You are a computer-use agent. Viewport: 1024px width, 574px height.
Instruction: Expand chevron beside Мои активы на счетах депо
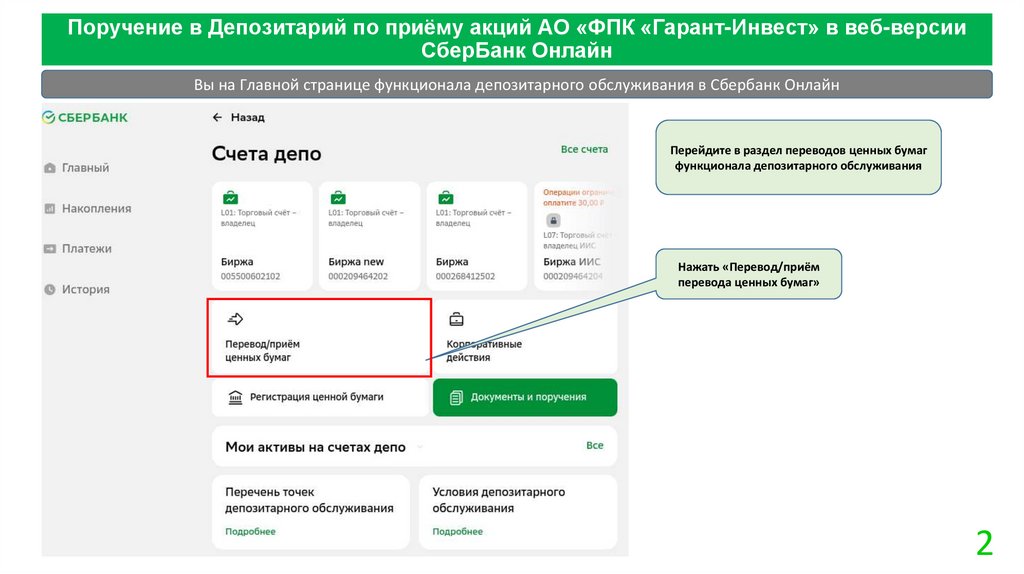point(419,447)
